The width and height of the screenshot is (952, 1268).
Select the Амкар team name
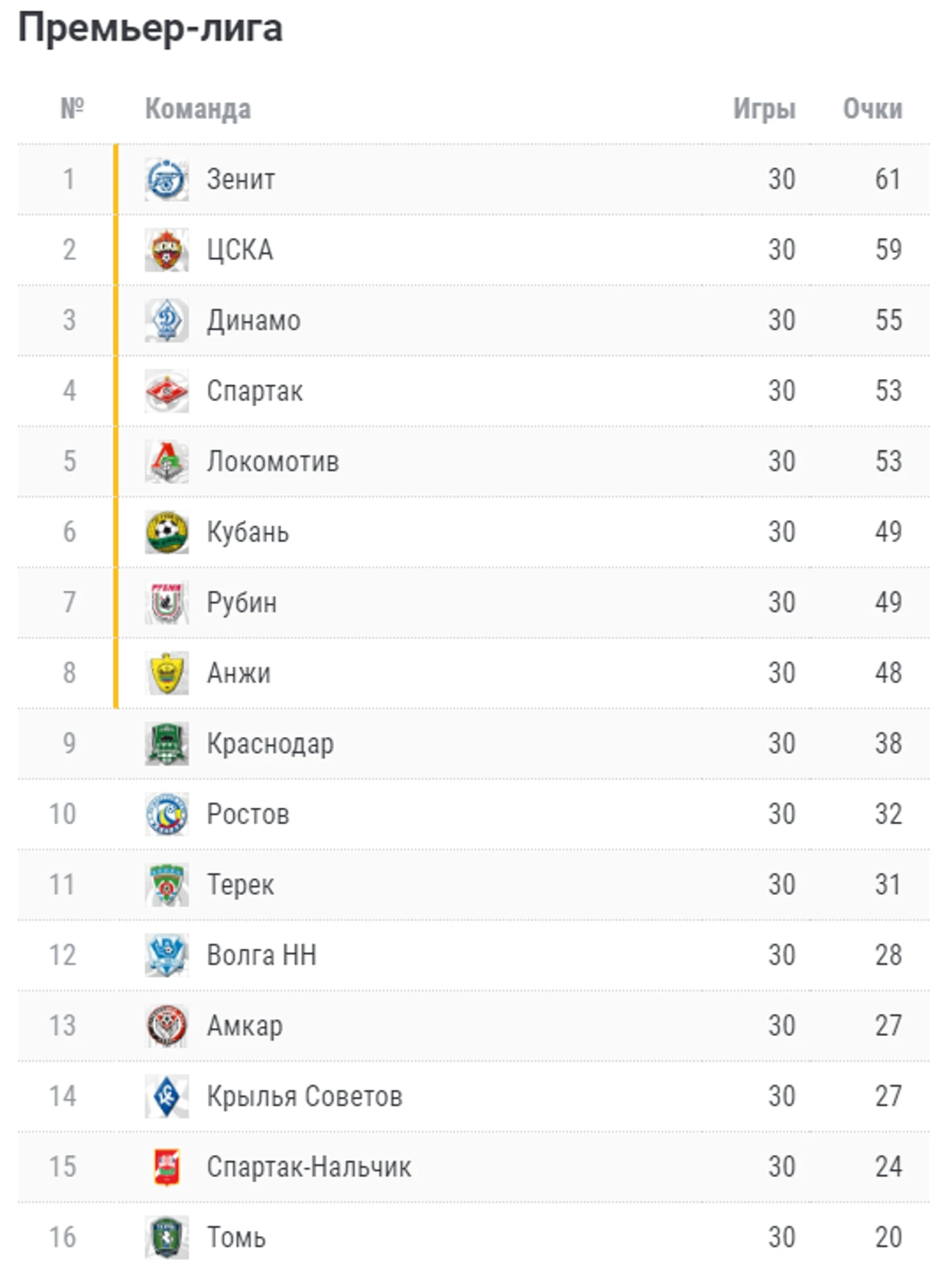click(x=245, y=1025)
